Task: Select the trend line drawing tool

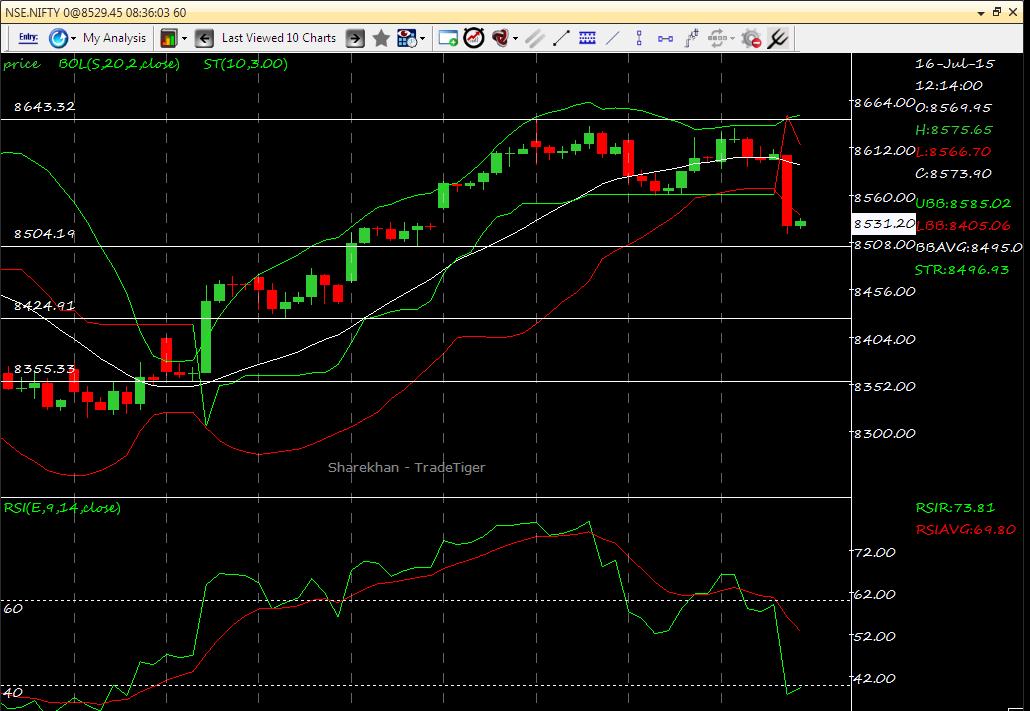Action: click(x=561, y=38)
